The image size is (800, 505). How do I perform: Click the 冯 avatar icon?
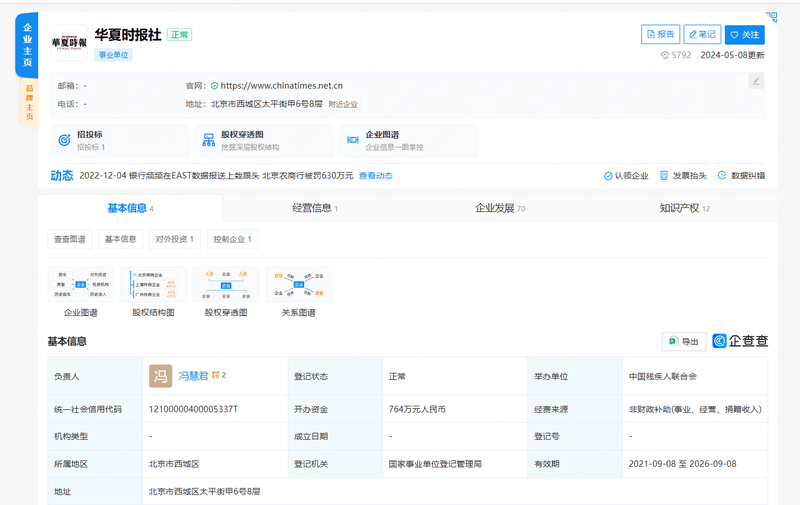pos(160,376)
